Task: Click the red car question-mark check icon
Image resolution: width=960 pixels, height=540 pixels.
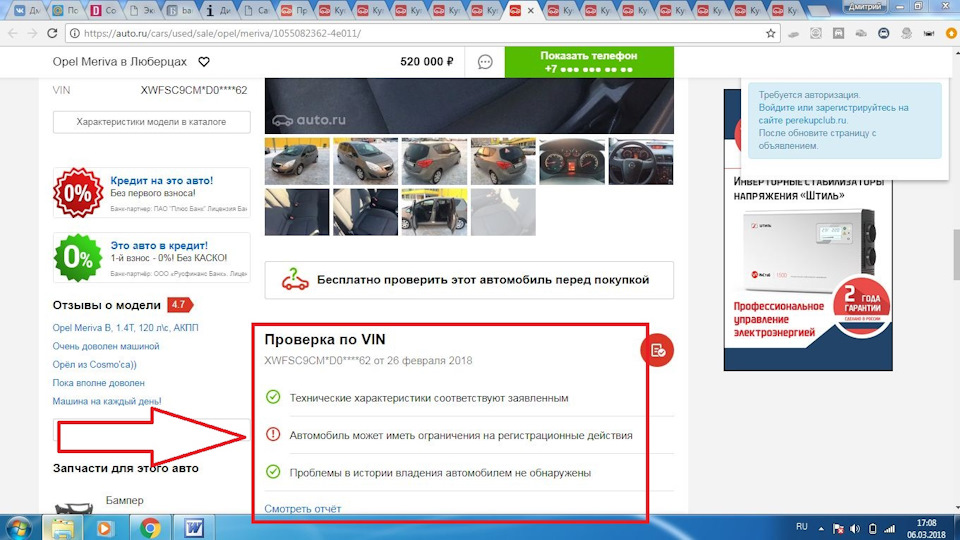Action: point(294,280)
